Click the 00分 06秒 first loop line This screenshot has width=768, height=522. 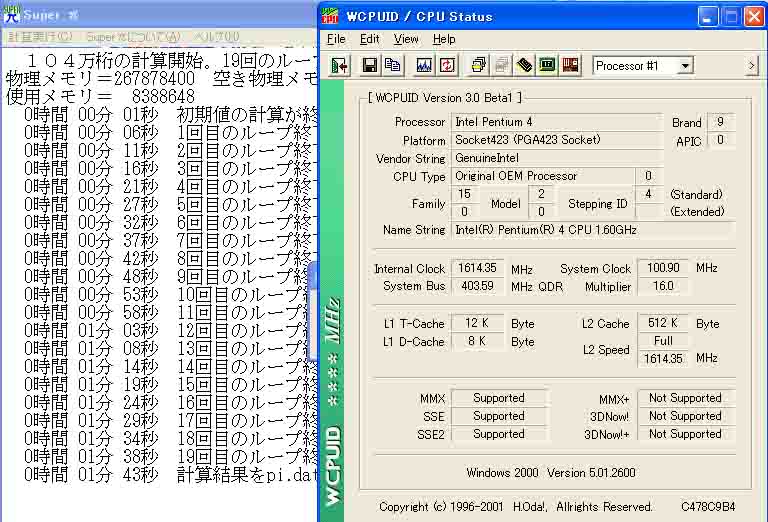[x=168, y=133]
